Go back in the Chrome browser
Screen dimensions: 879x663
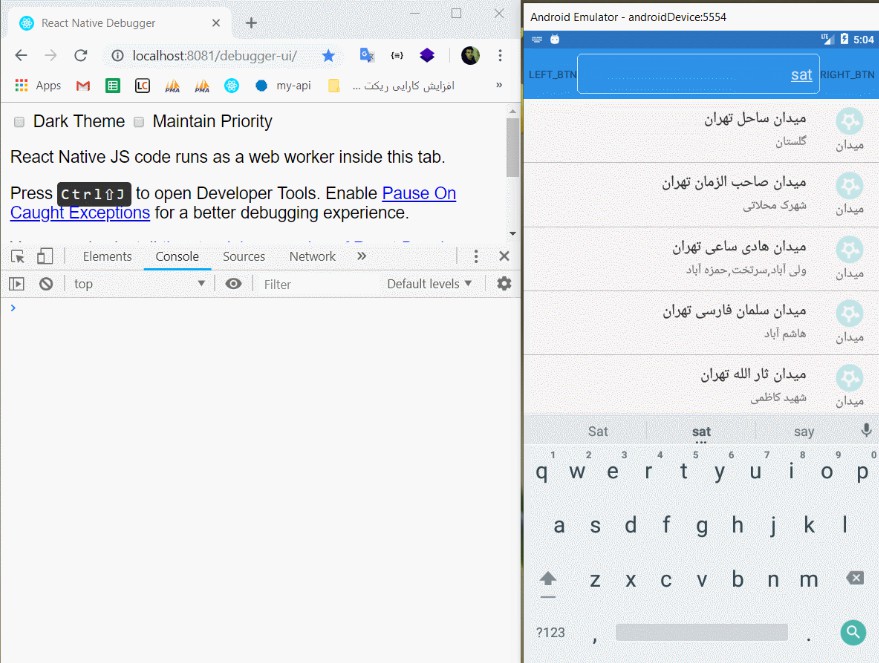click(21, 55)
